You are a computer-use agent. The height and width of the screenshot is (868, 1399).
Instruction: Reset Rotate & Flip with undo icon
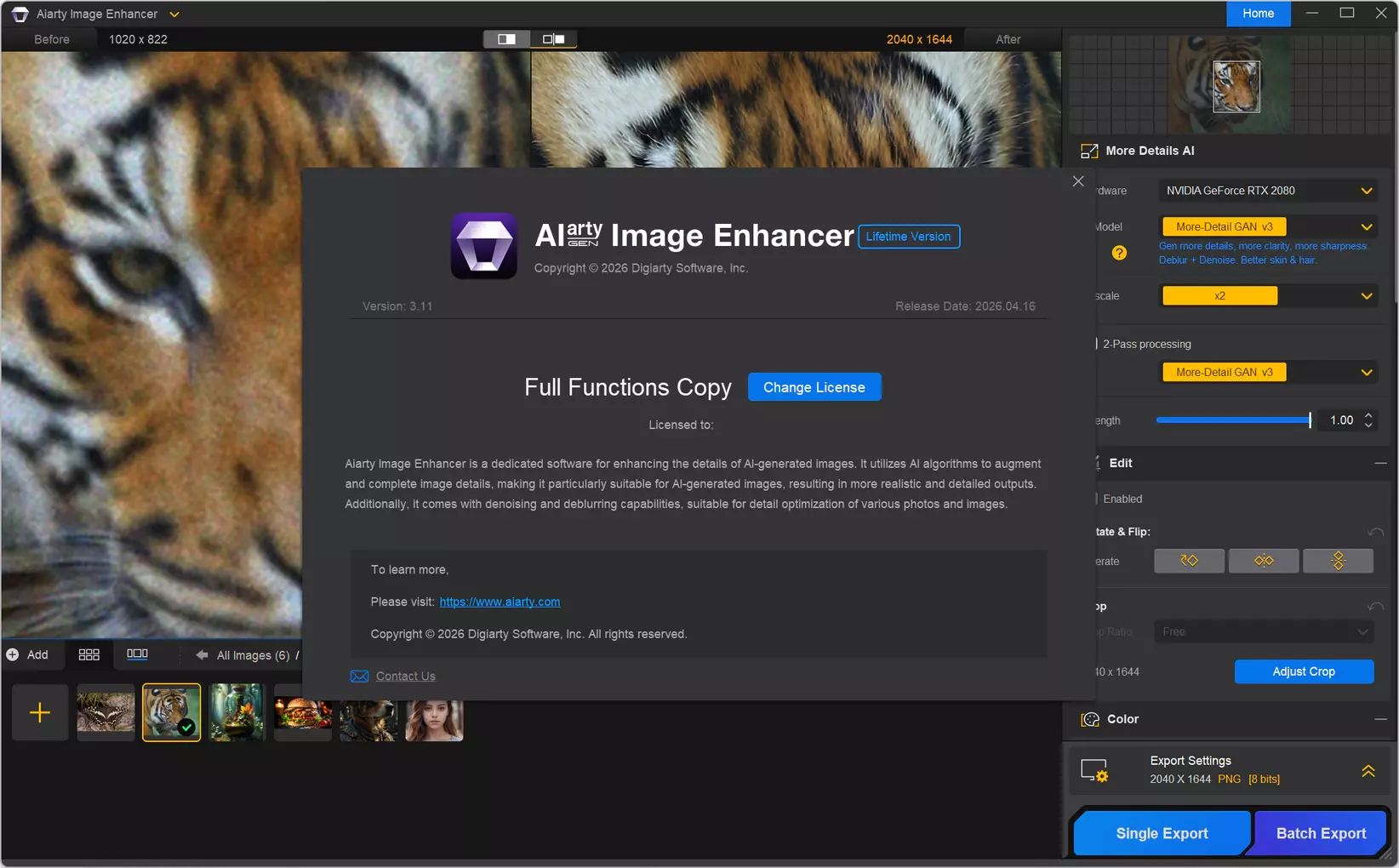(1375, 532)
